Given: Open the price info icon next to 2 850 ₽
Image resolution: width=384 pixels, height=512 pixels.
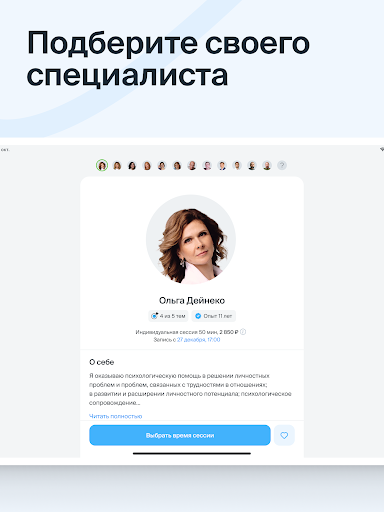Looking at the screenshot, I should point(243,332).
